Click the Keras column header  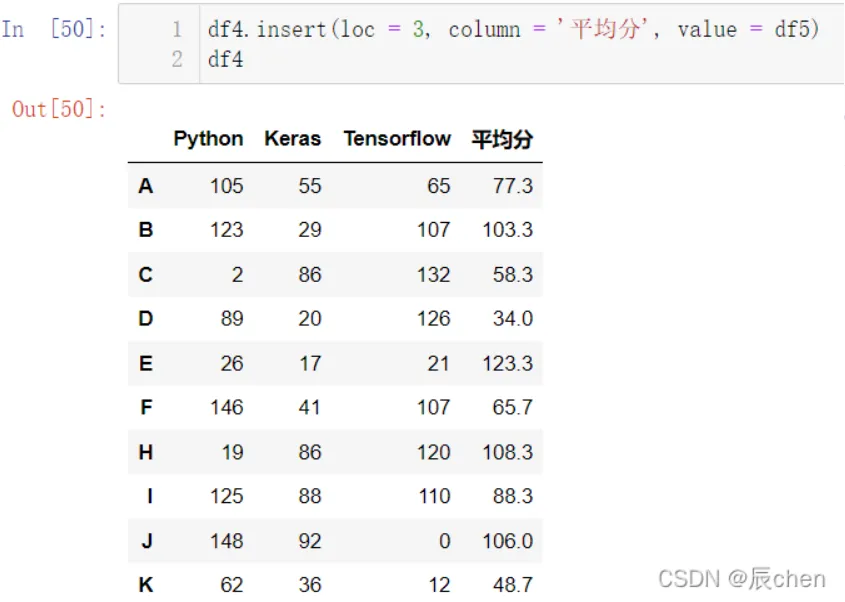click(292, 139)
